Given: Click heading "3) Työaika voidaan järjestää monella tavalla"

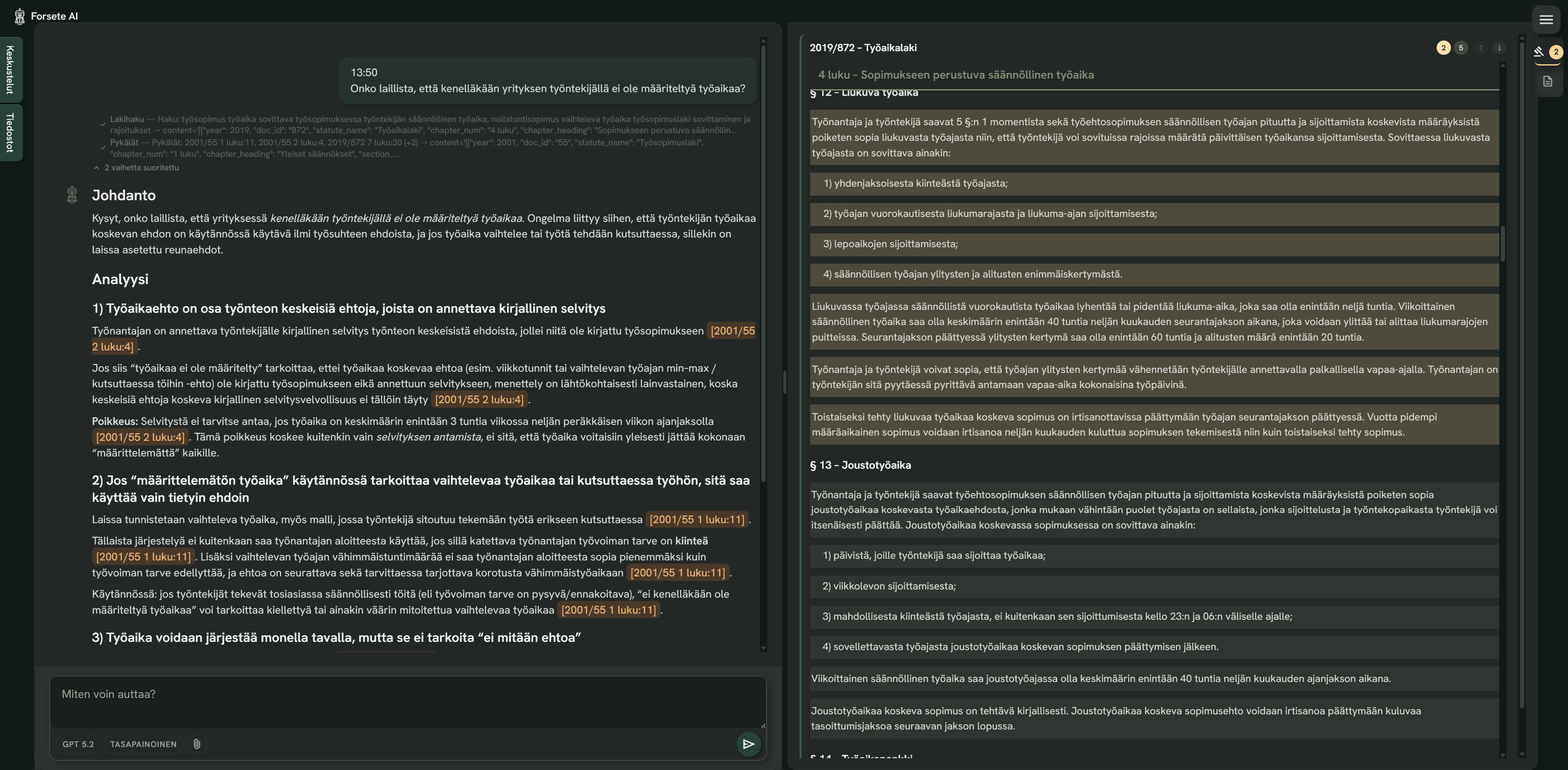Looking at the screenshot, I should (x=336, y=638).
